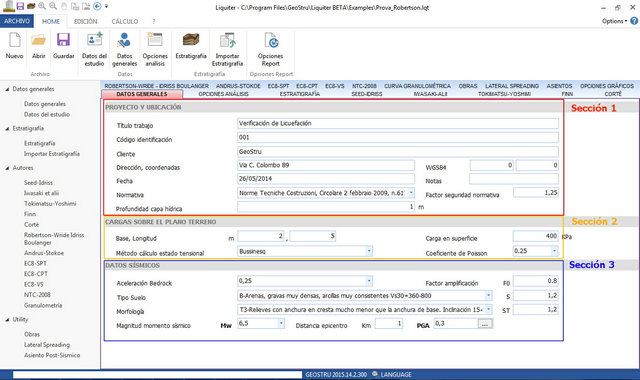Click the Fecha input field
640x380 pixels.
[326, 179]
